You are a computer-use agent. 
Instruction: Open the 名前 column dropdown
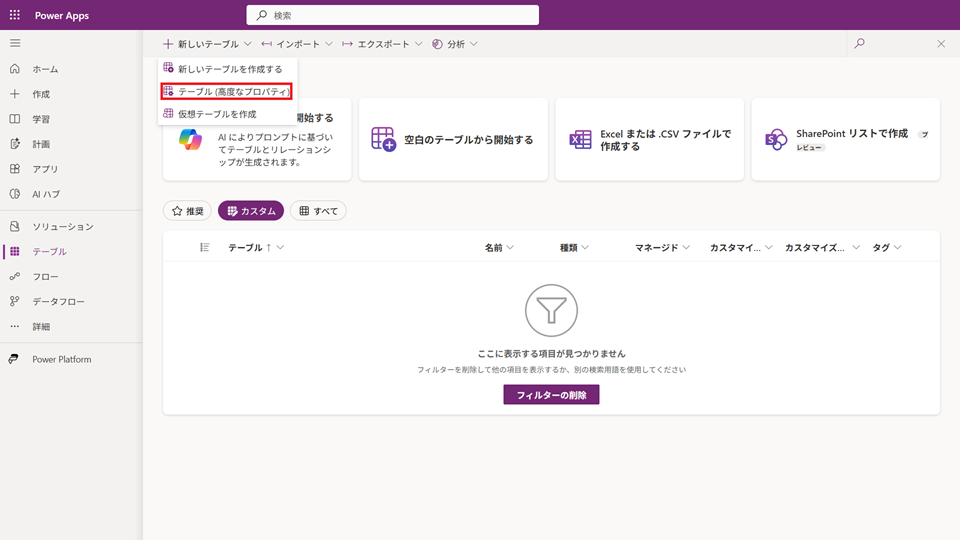(499, 247)
